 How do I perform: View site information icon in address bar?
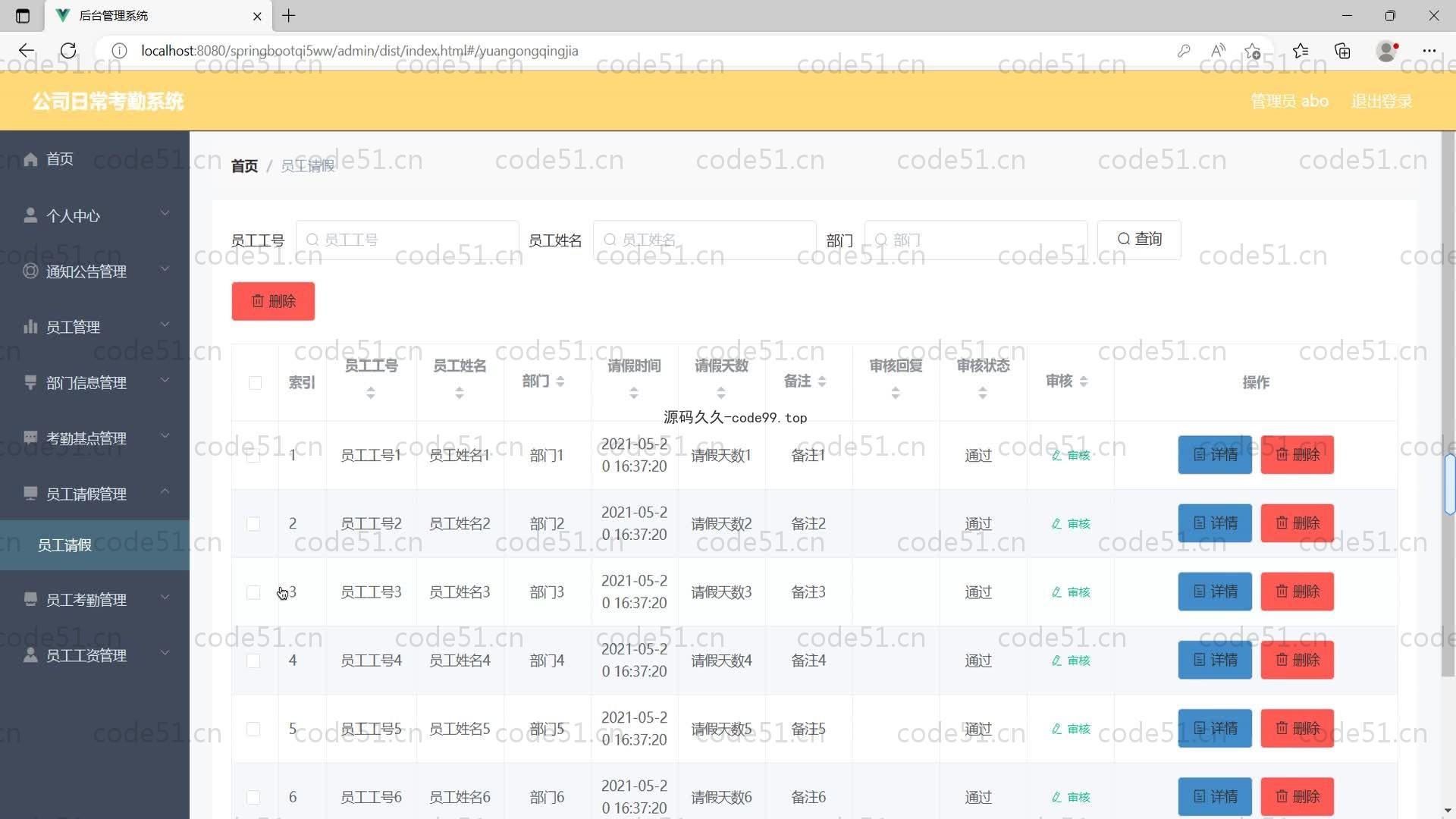pyautogui.click(x=119, y=51)
